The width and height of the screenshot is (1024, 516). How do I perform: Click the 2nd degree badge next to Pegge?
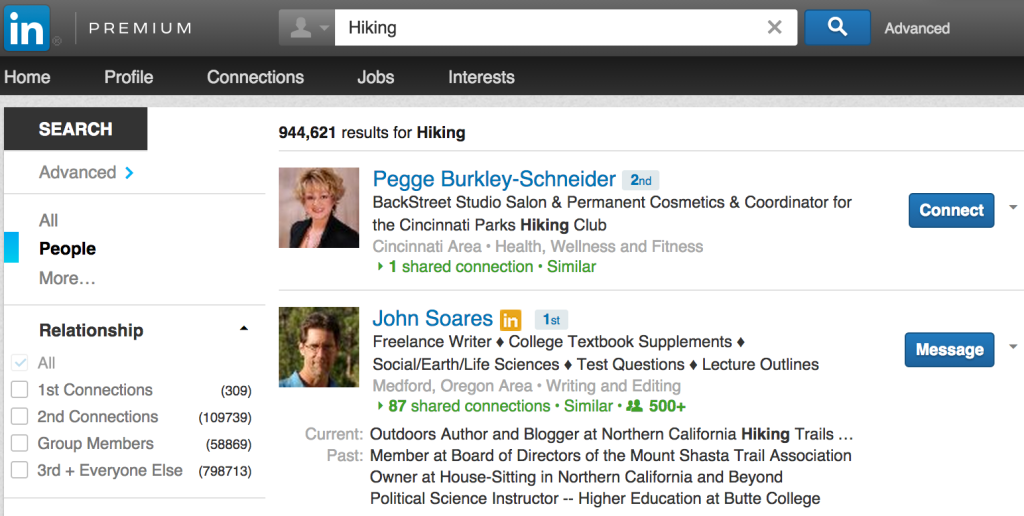[x=641, y=180]
